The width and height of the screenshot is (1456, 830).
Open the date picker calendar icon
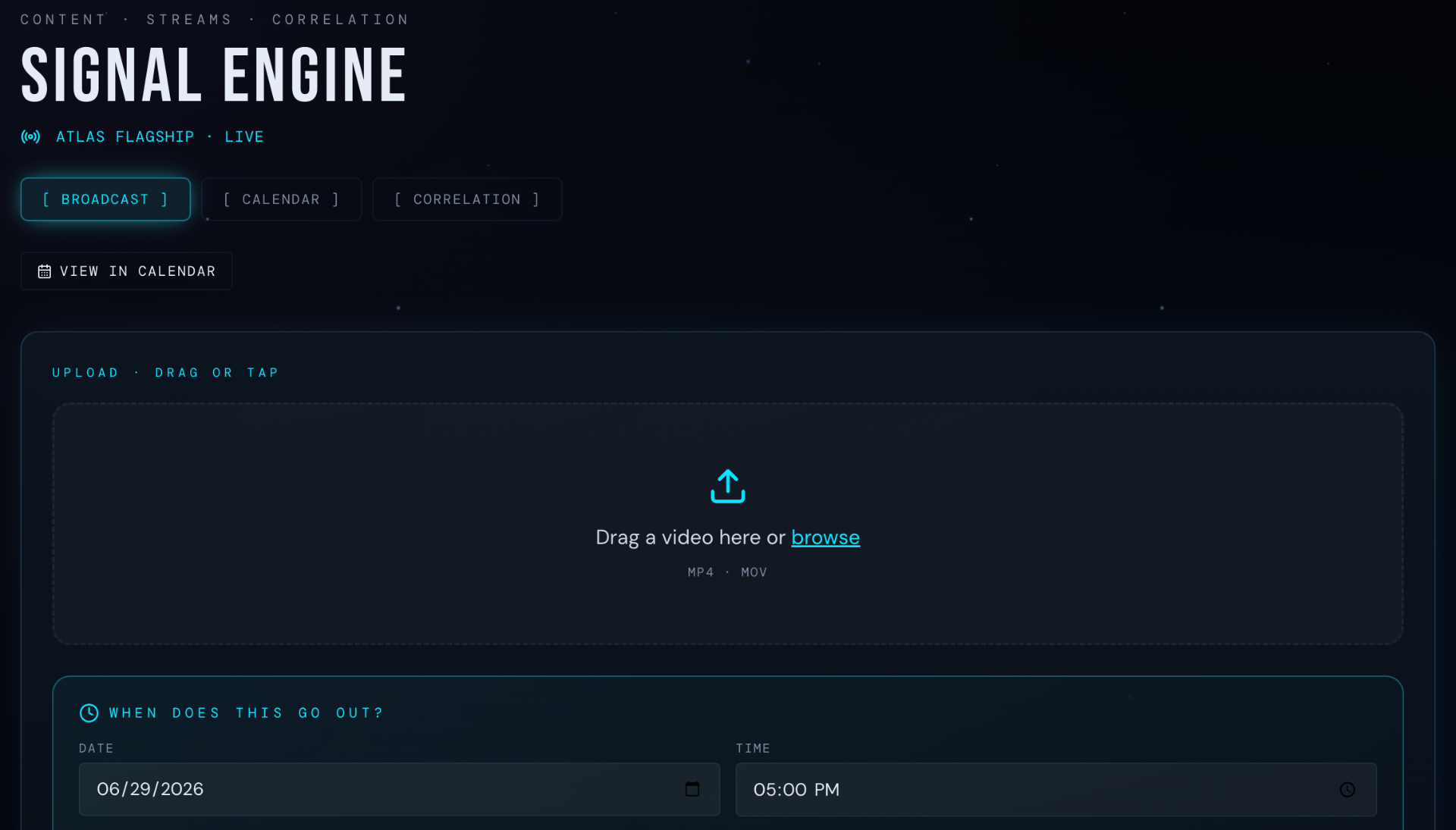tap(692, 789)
